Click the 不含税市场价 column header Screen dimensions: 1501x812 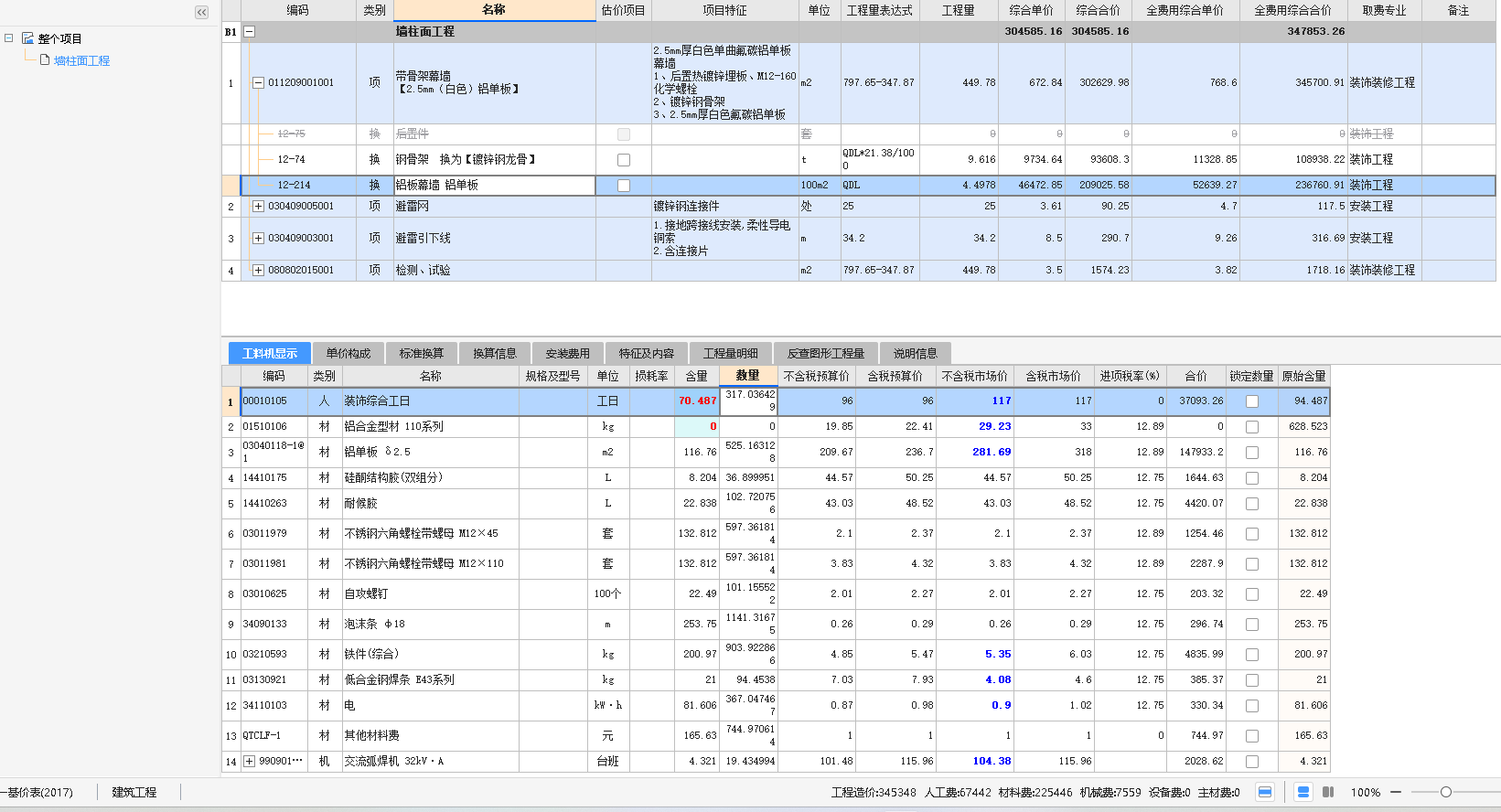click(x=975, y=376)
